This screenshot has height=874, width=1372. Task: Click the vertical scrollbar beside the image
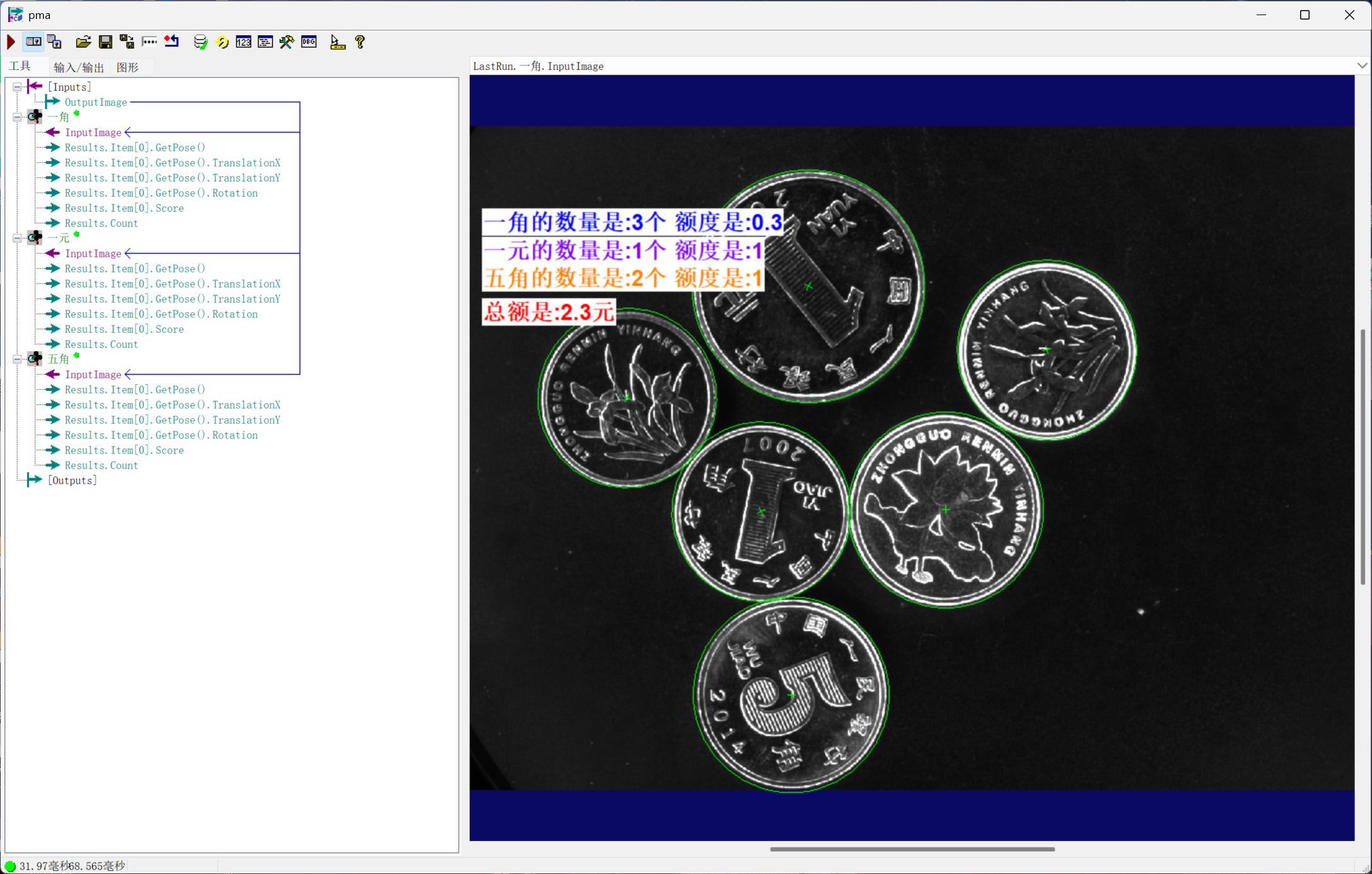[x=1363, y=457]
